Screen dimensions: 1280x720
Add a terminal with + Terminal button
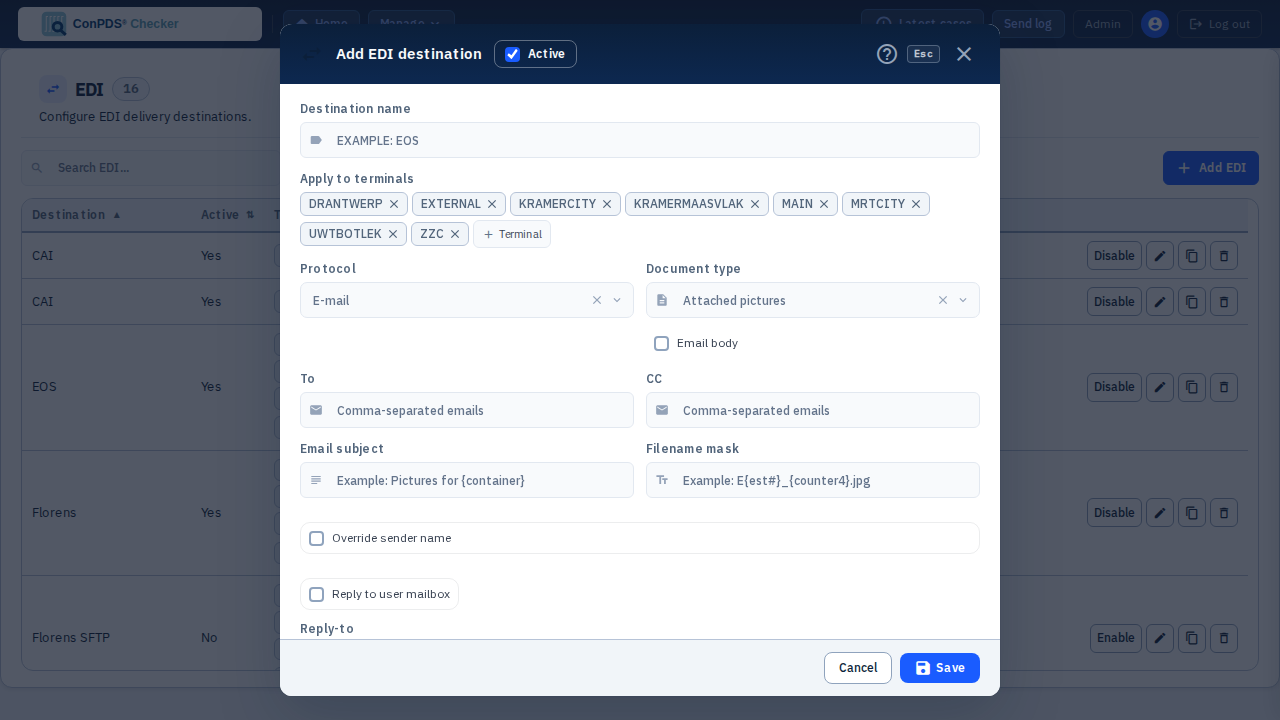pos(512,234)
